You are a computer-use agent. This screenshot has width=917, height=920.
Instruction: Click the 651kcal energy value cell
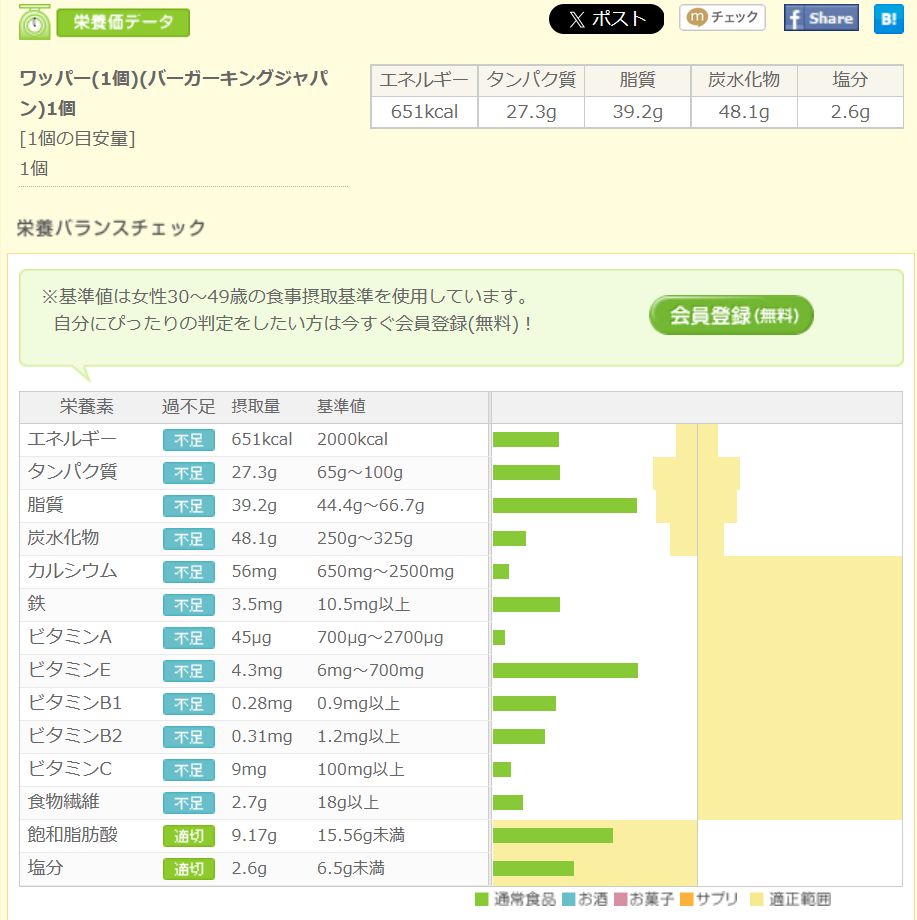point(424,112)
